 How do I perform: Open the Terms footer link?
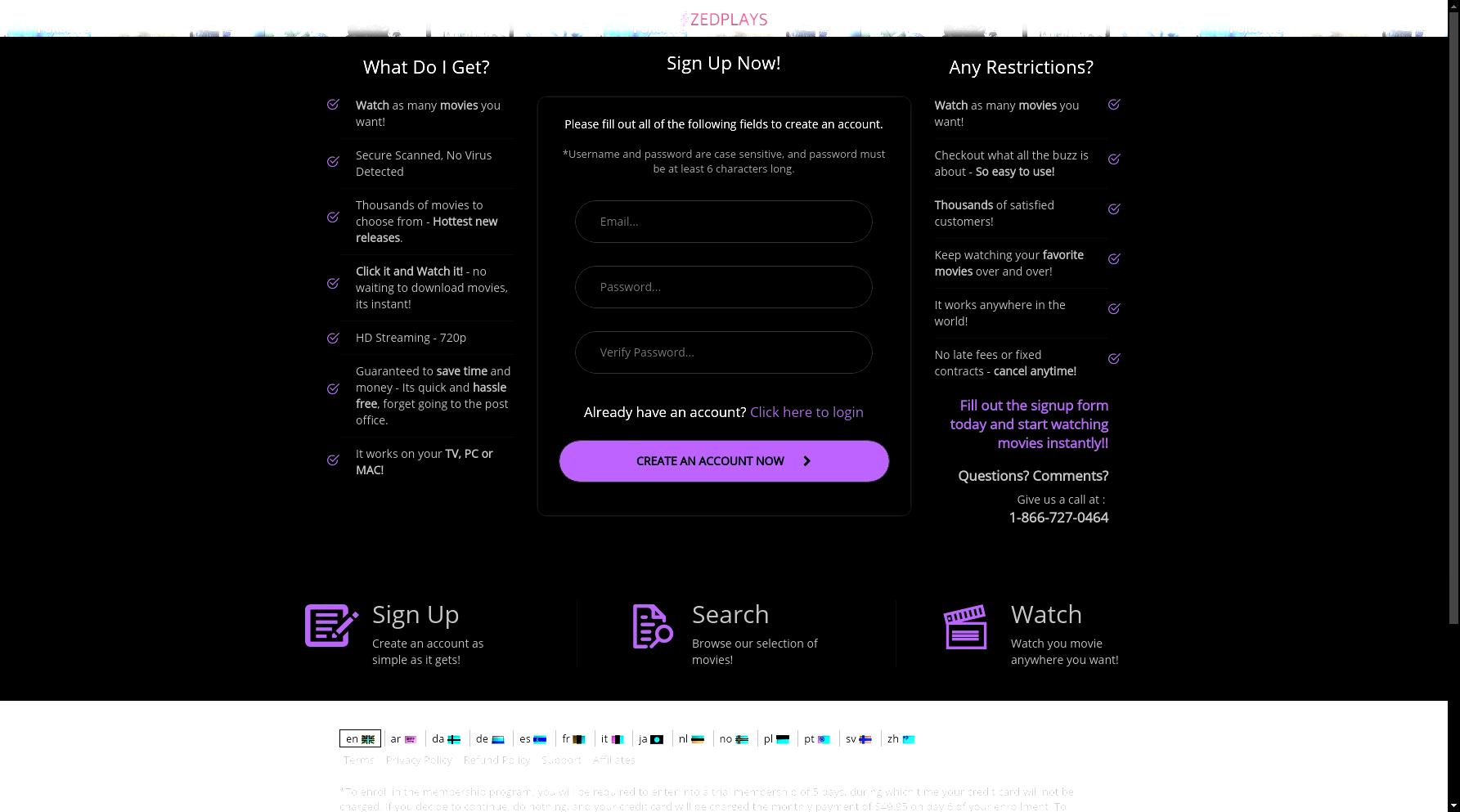[358, 760]
